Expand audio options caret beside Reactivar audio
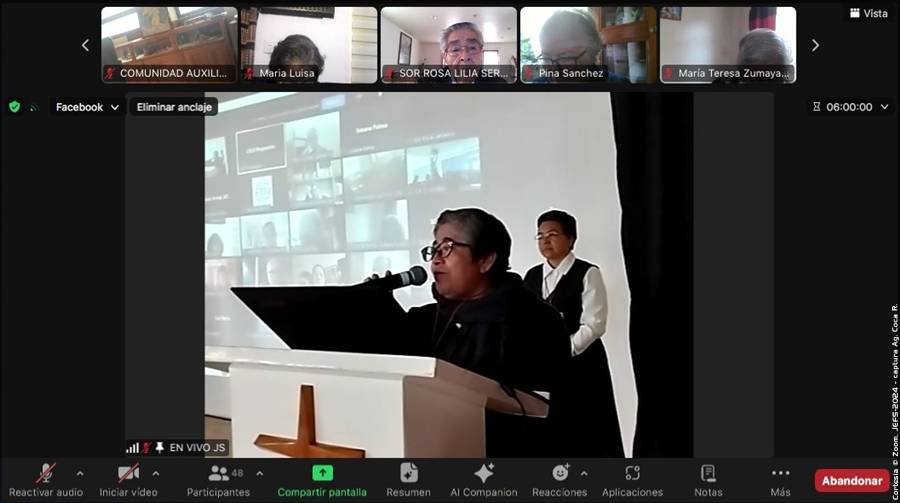This screenshot has width=900, height=503. (x=80, y=474)
